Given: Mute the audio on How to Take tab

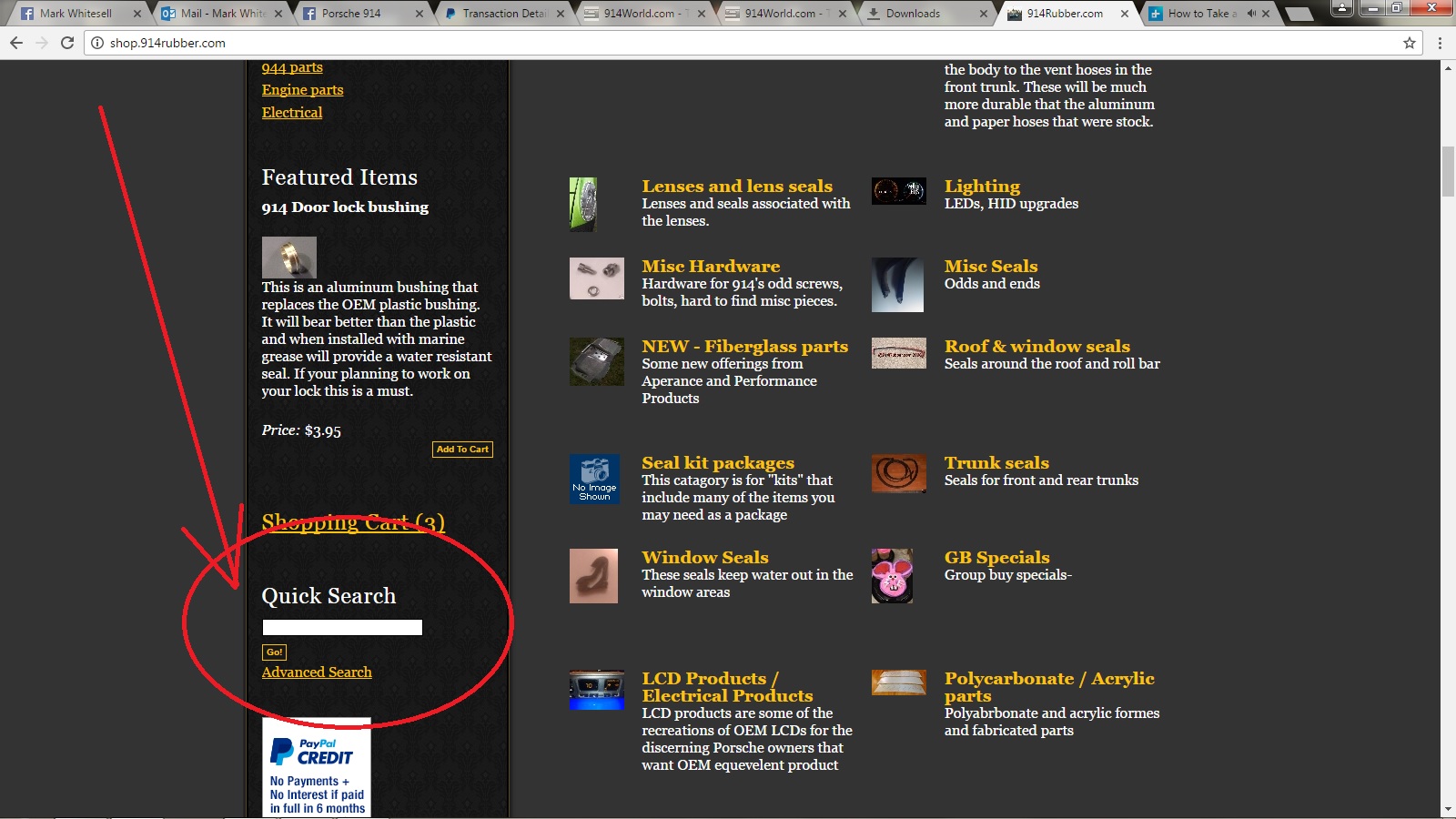Looking at the screenshot, I should 1251,14.
